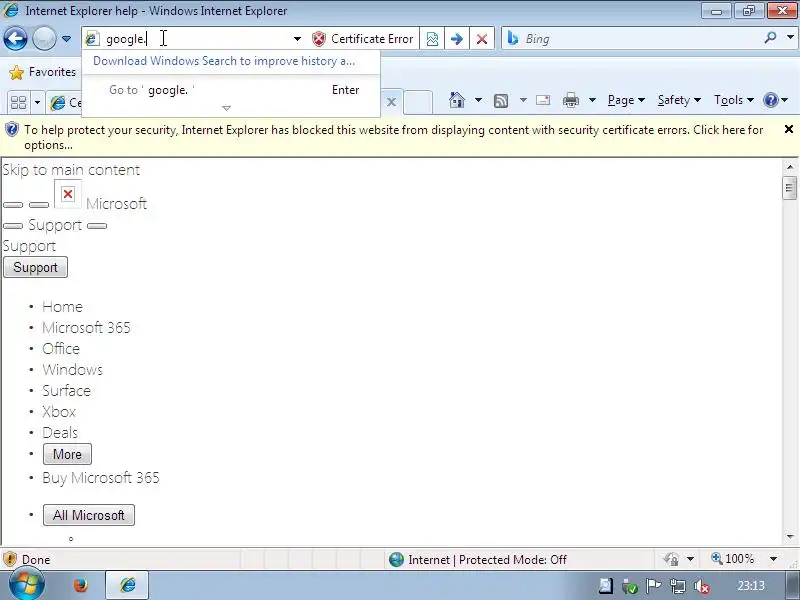Open the tab list dropdown arrow
The height and width of the screenshot is (600, 800).
click(37, 103)
